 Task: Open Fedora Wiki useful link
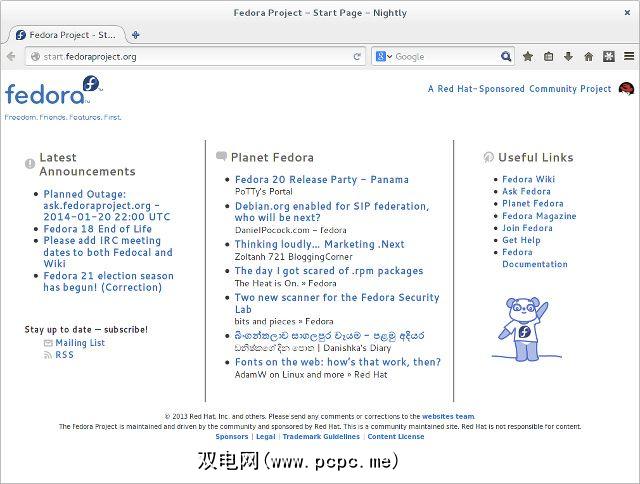[528, 179]
